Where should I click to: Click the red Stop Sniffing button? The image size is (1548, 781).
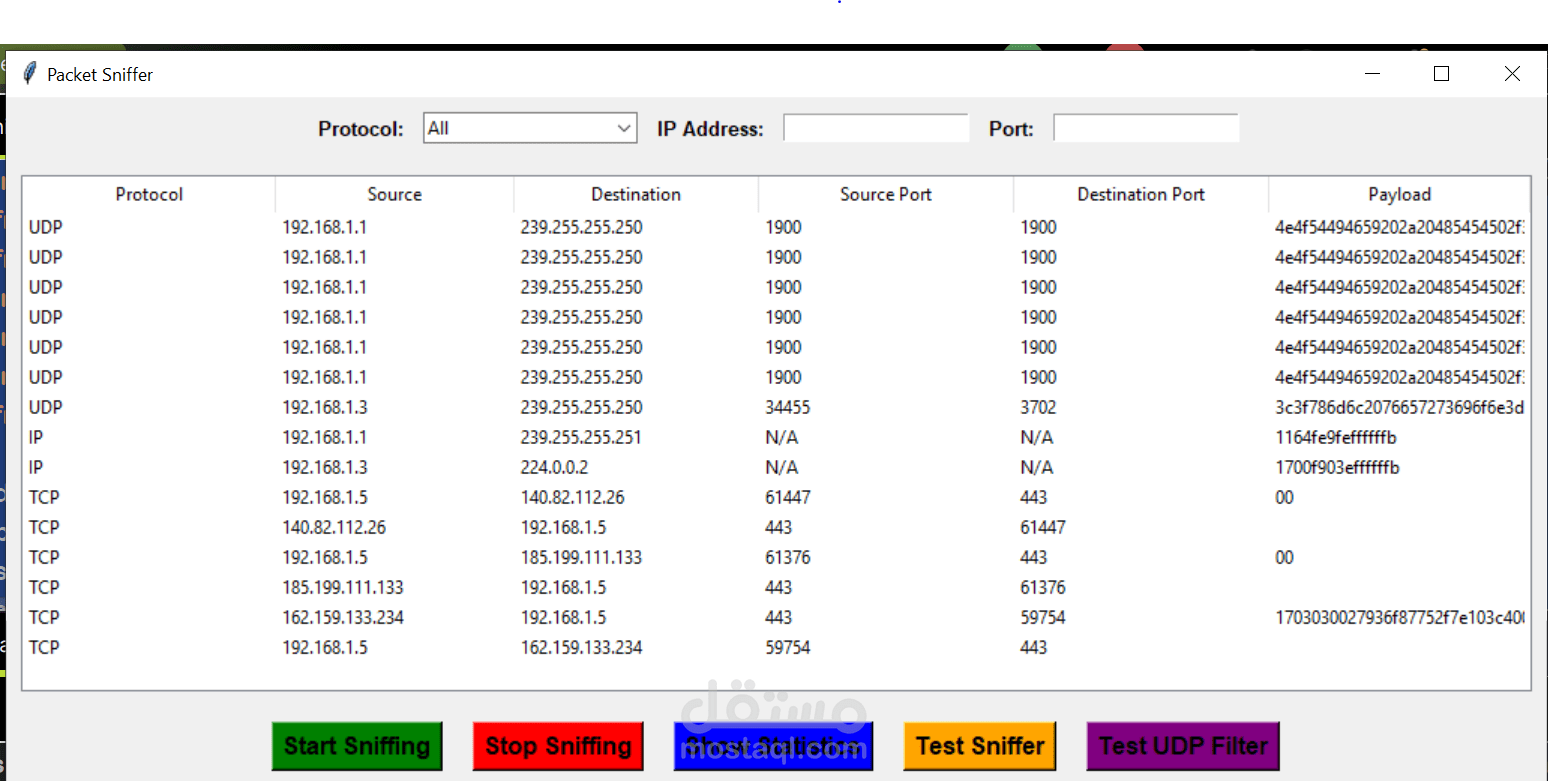(x=558, y=746)
